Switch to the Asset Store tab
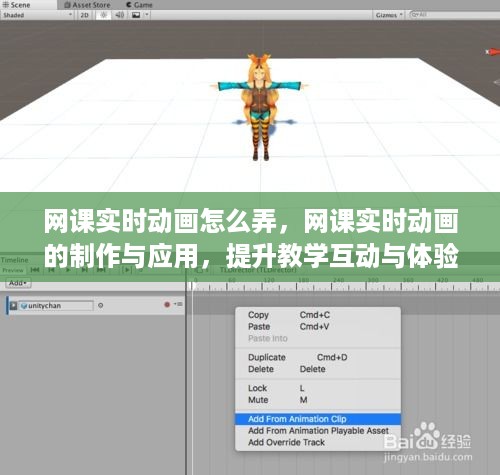 tap(87, 5)
